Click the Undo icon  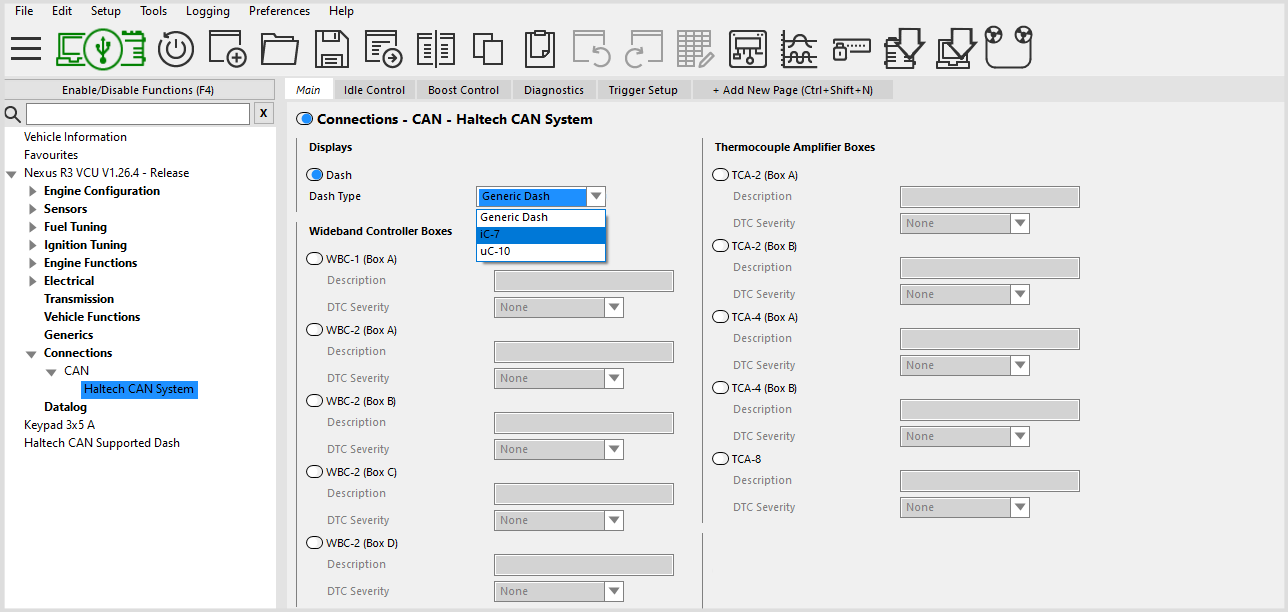[x=592, y=48]
